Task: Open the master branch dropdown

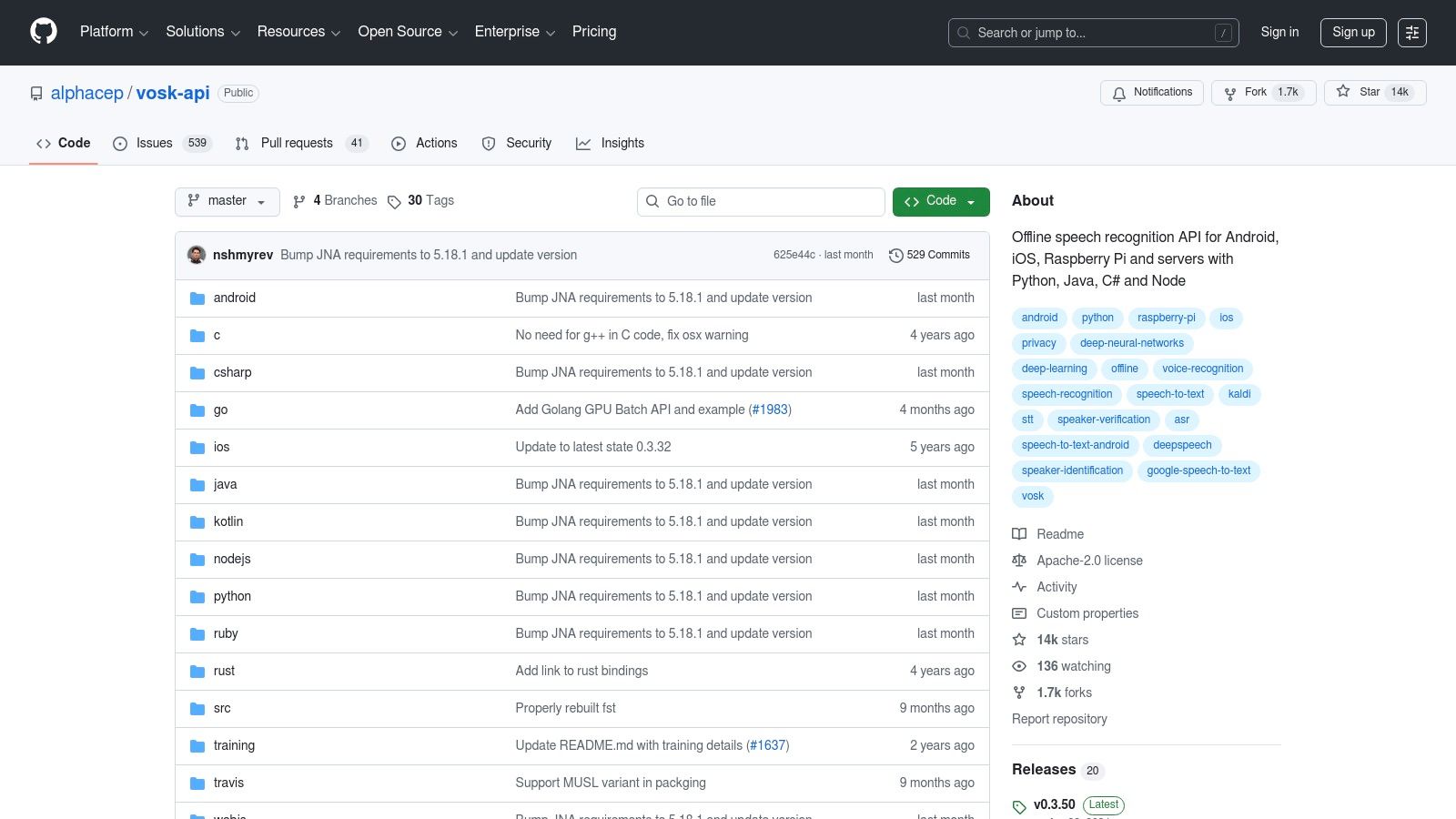Action: click(x=227, y=201)
